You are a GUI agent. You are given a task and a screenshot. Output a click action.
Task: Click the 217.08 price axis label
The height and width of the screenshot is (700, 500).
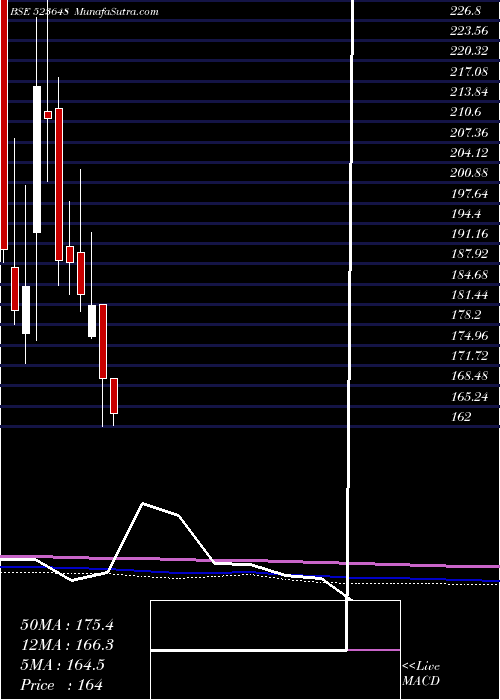pyautogui.click(x=469, y=71)
